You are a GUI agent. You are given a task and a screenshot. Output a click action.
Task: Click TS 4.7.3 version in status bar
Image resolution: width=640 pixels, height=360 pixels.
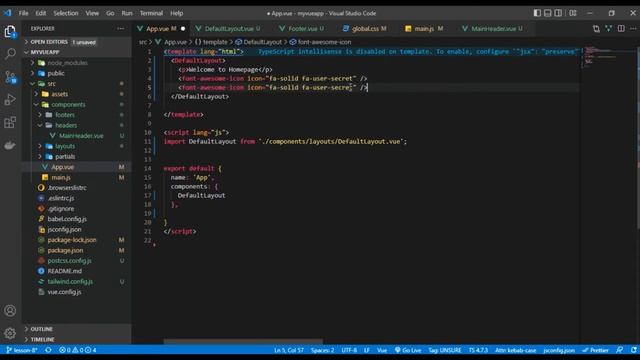click(478, 350)
